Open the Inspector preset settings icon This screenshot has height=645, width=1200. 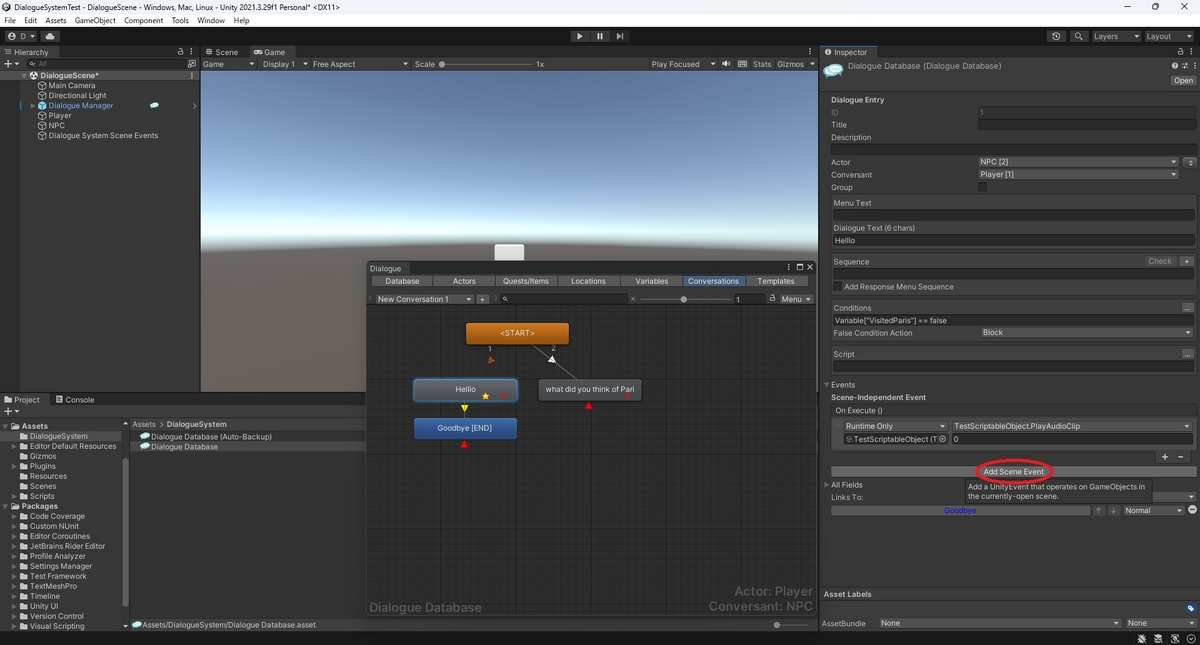click(x=1183, y=66)
